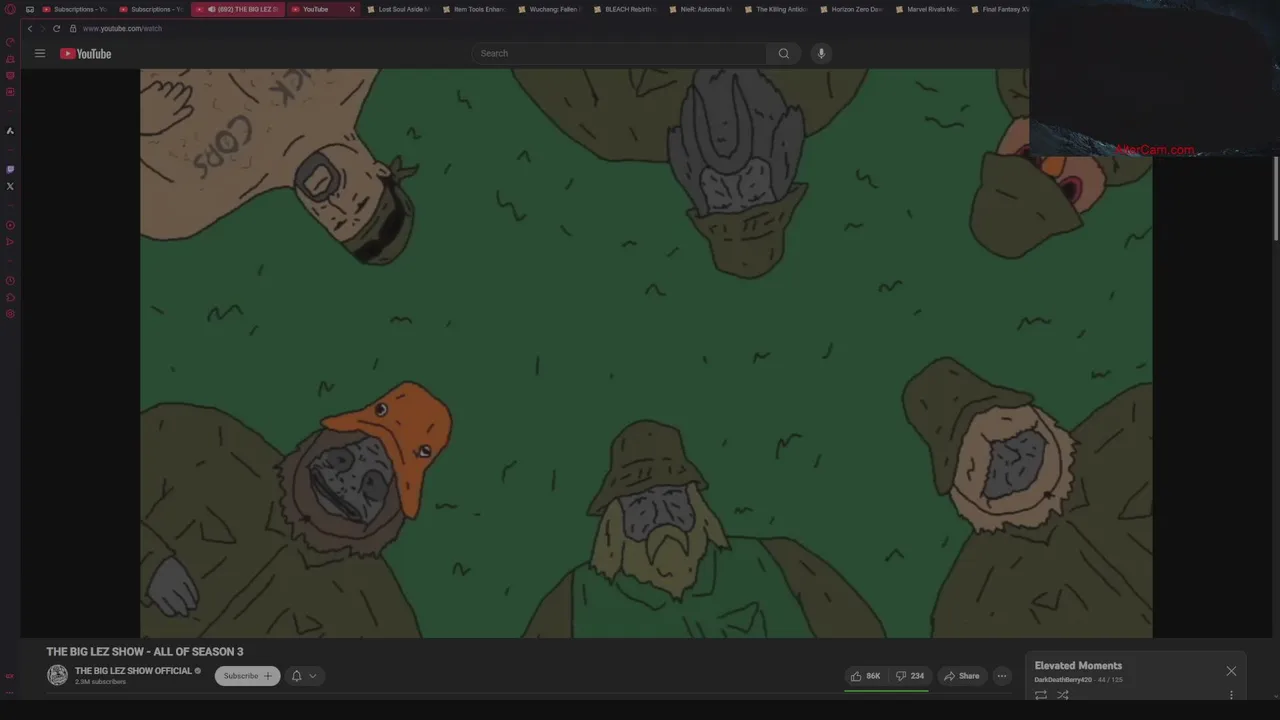Open the YouTube guide hamburger menu
This screenshot has width=1280, height=720.
[x=40, y=53]
